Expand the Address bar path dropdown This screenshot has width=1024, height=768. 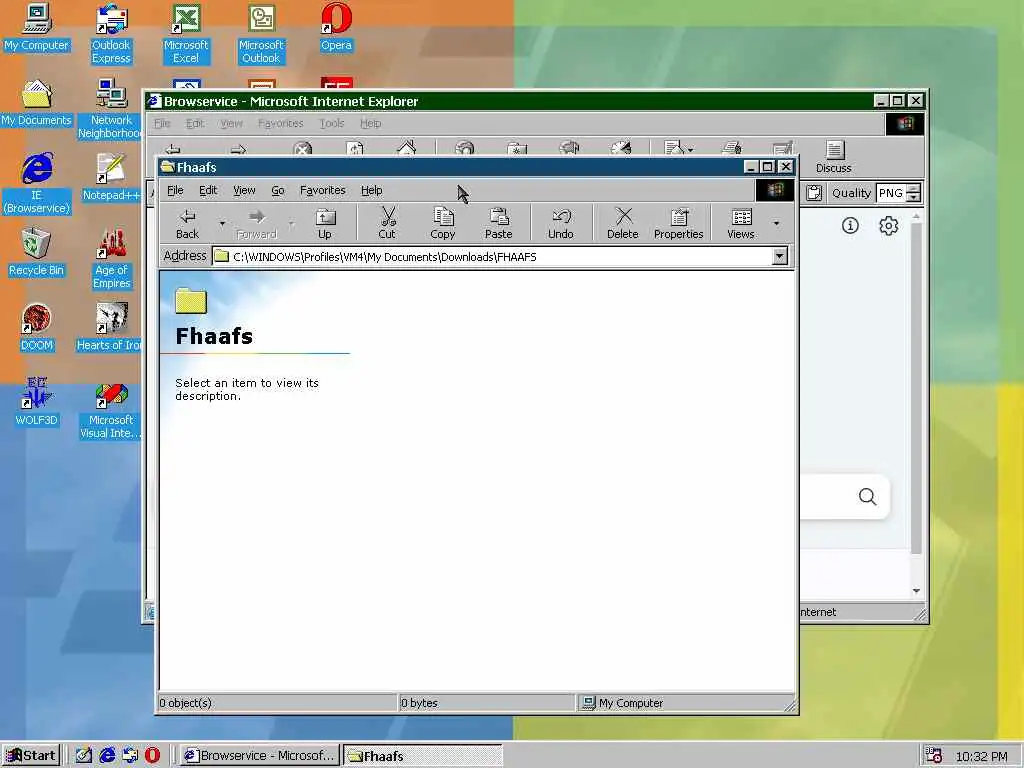click(780, 257)
